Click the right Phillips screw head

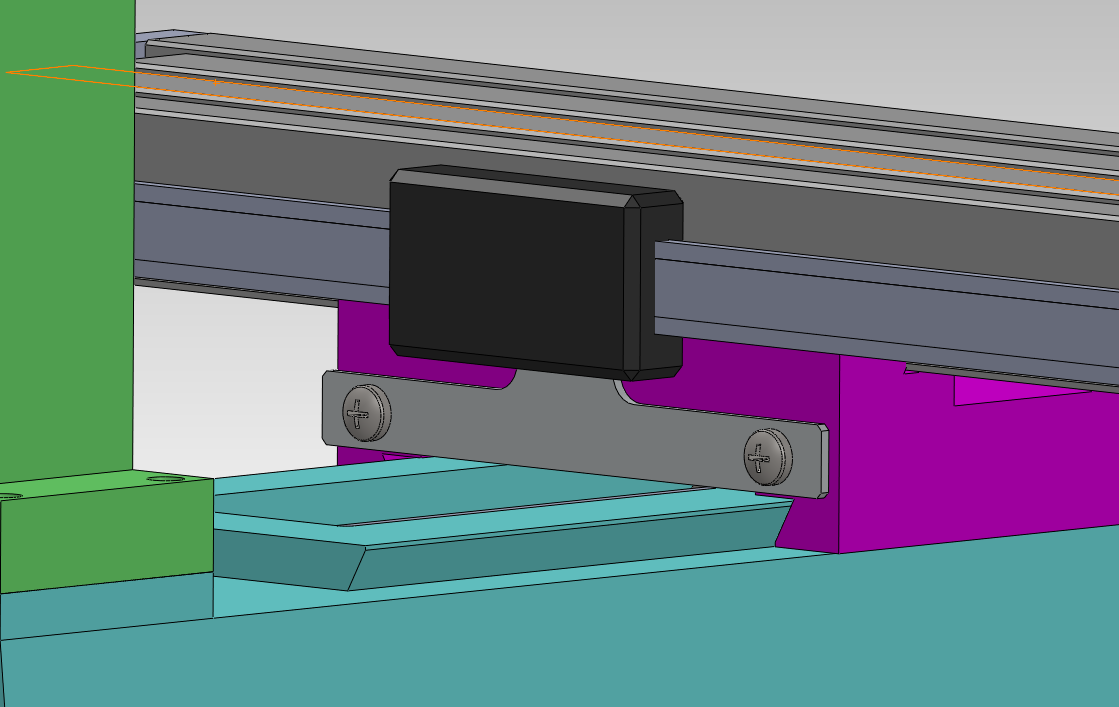767,456
